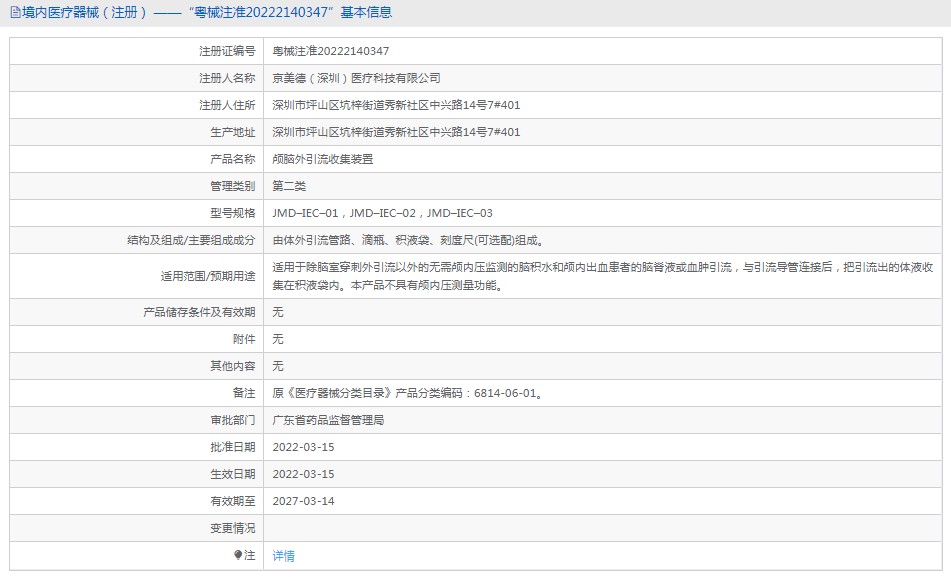The image size is (951, 577).
Task: Click the 备注 label cell
Action: pyautogui.click(x=136, y=393)
